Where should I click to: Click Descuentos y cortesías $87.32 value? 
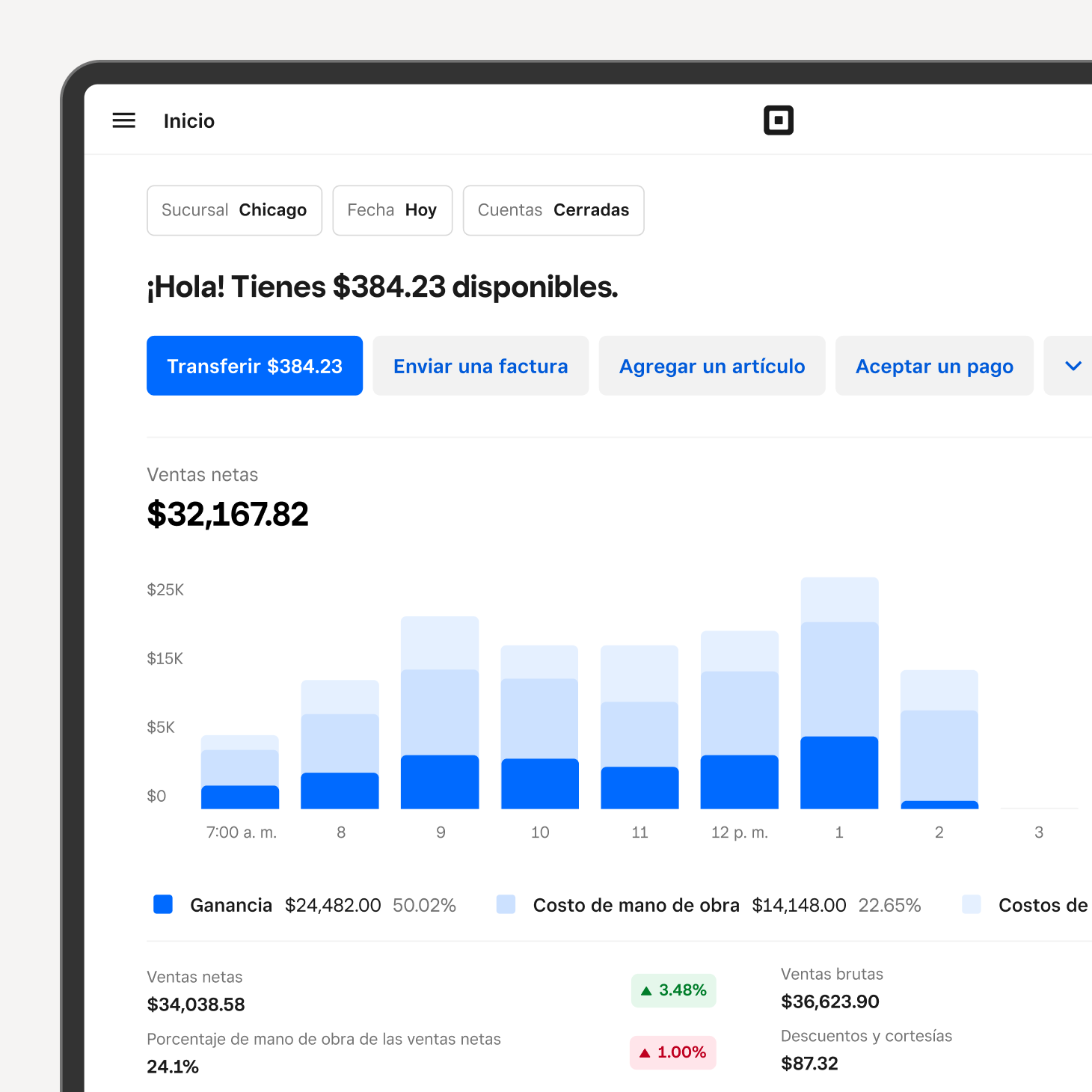[x=809, y=1064]
